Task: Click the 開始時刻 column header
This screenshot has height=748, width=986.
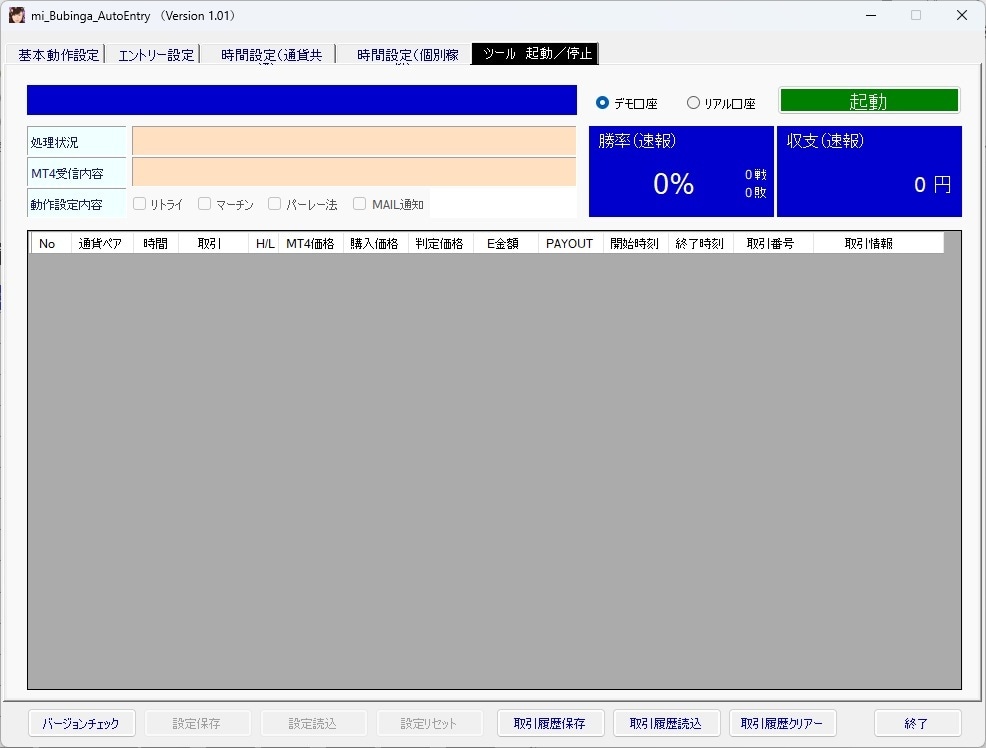Action: [x=634, y=243]
